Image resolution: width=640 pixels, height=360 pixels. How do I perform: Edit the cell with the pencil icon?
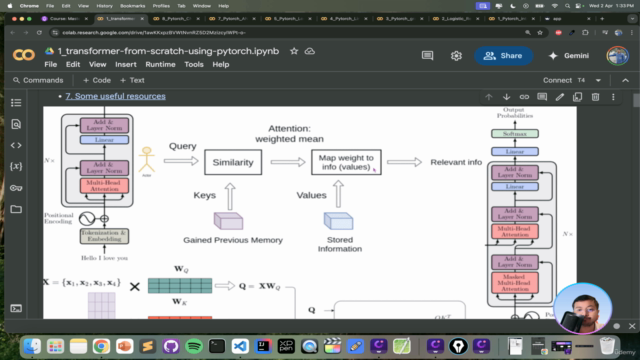[560, 97]
